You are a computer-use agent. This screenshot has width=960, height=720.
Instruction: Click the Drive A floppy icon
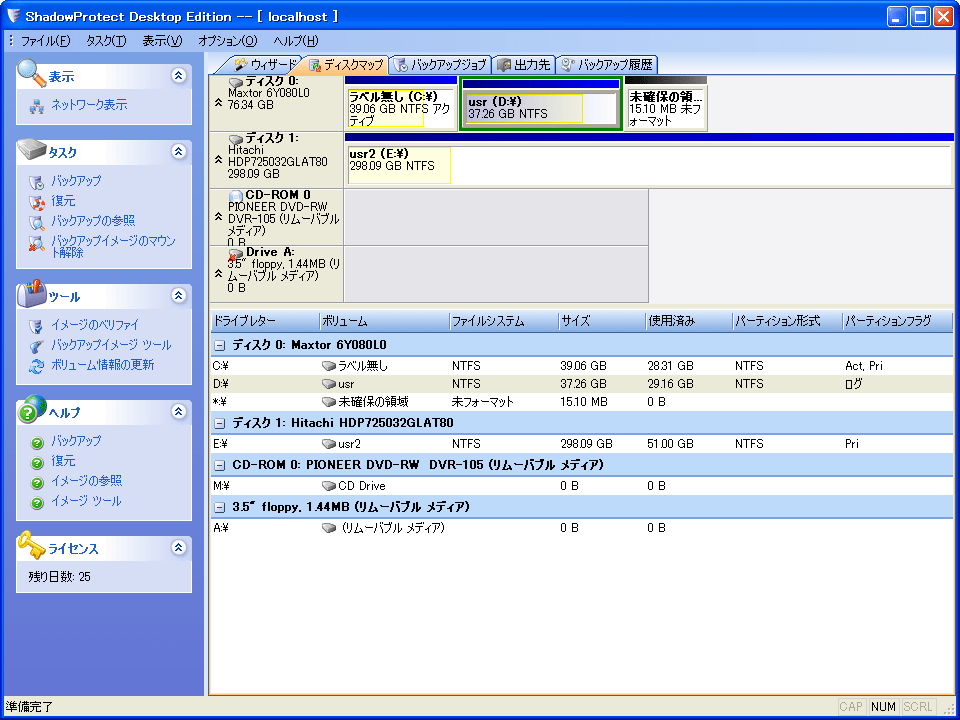point(236,253)
